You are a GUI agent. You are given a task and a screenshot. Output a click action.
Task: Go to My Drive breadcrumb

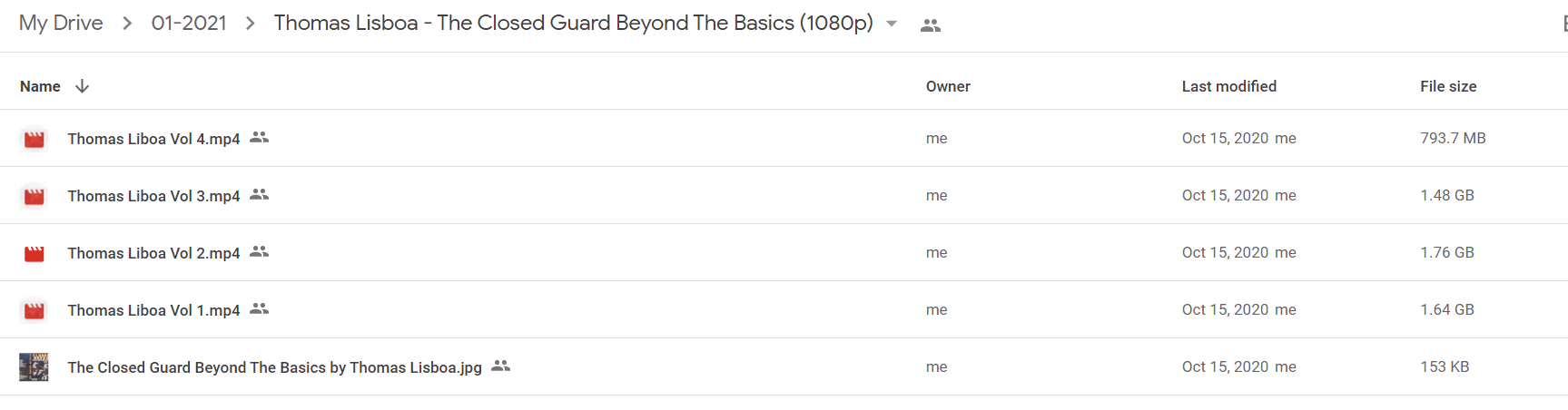tap(61, 23)
